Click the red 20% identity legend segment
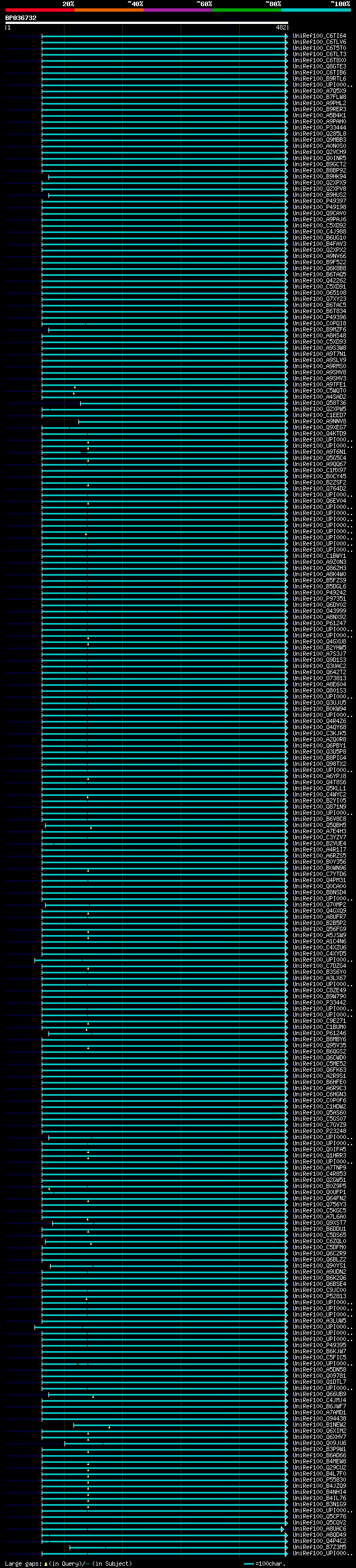Viewport: 356px width, 1568px height. click(x=40, y=10)
